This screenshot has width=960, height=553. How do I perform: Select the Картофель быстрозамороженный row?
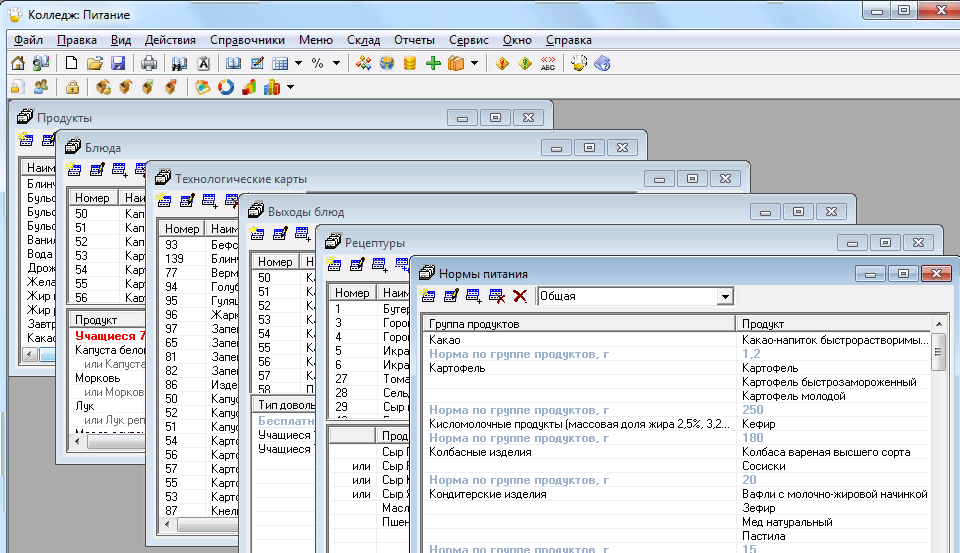pyautogui.click(x=829, y=382)
